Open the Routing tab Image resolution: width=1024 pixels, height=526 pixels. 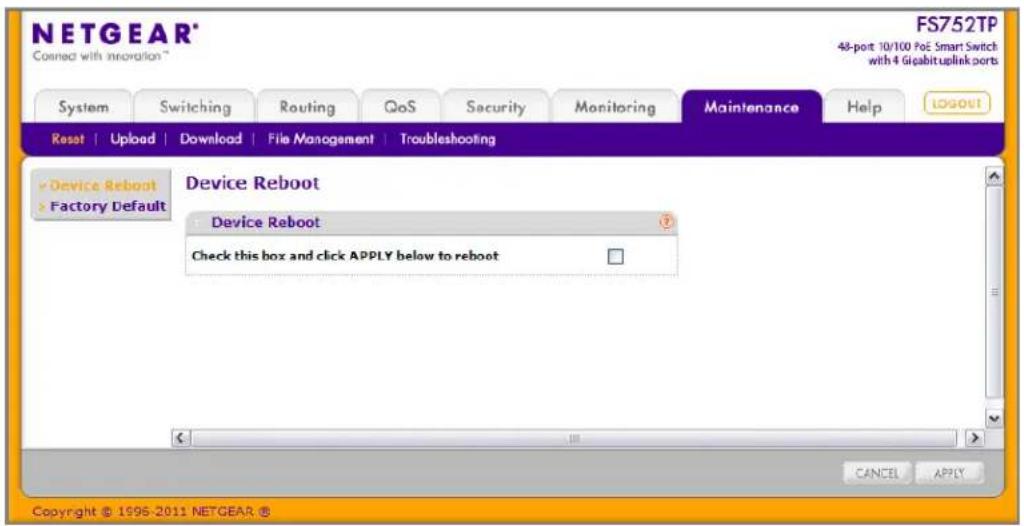(x=307, y=107)
